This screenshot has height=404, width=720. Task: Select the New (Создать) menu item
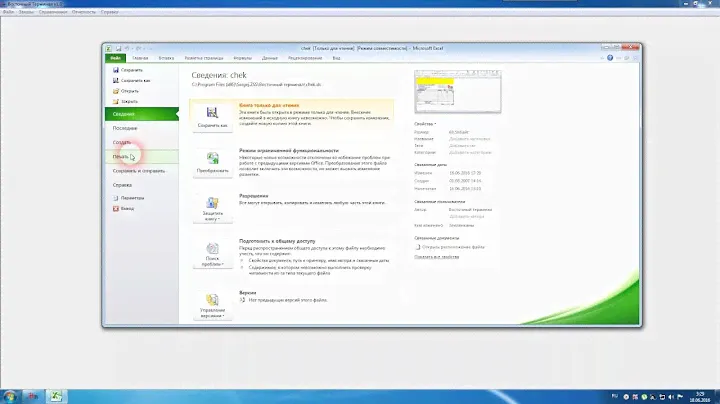[123, 143]
